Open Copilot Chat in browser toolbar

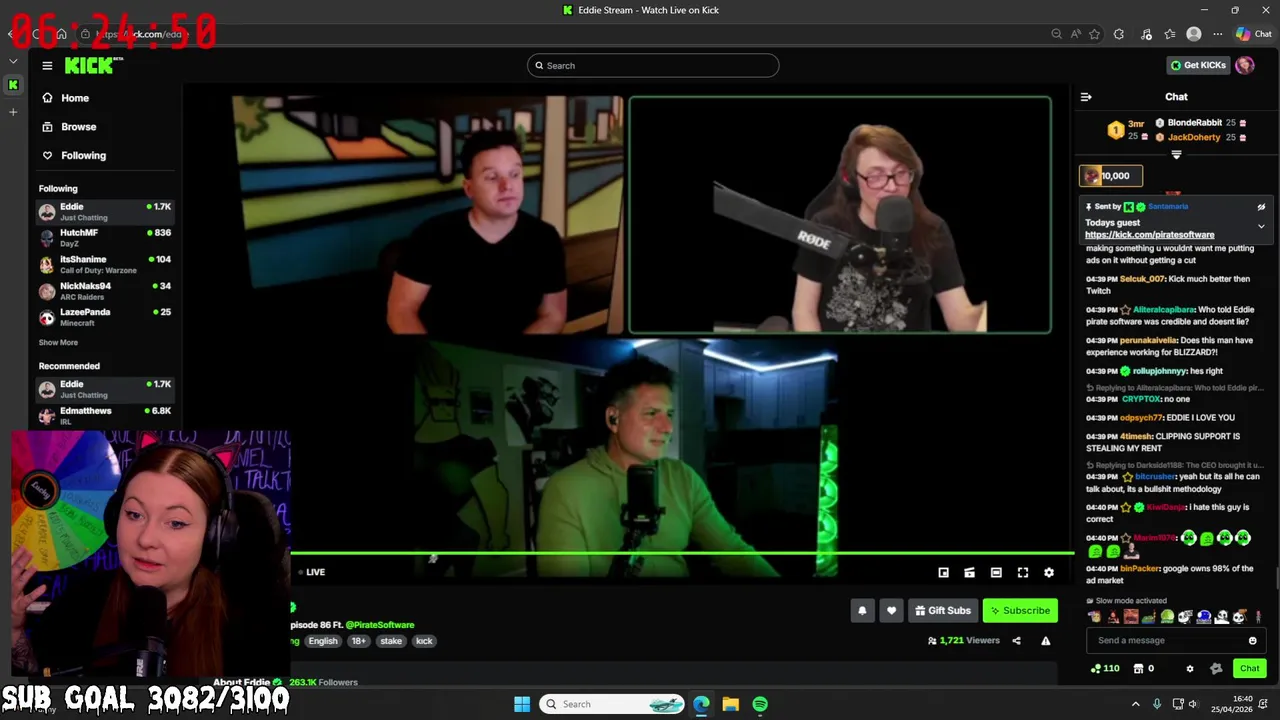[x=1253, y=34]
